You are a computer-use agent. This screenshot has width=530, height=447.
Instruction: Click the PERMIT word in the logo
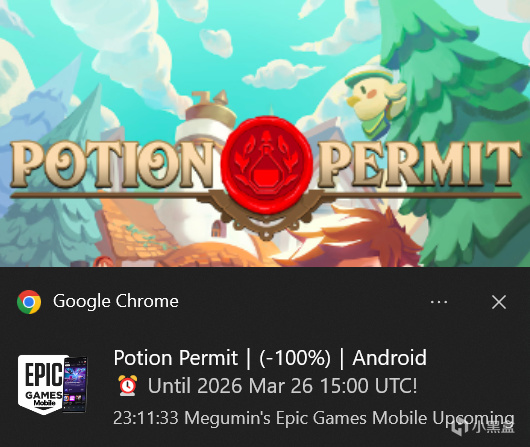[419, 164]
